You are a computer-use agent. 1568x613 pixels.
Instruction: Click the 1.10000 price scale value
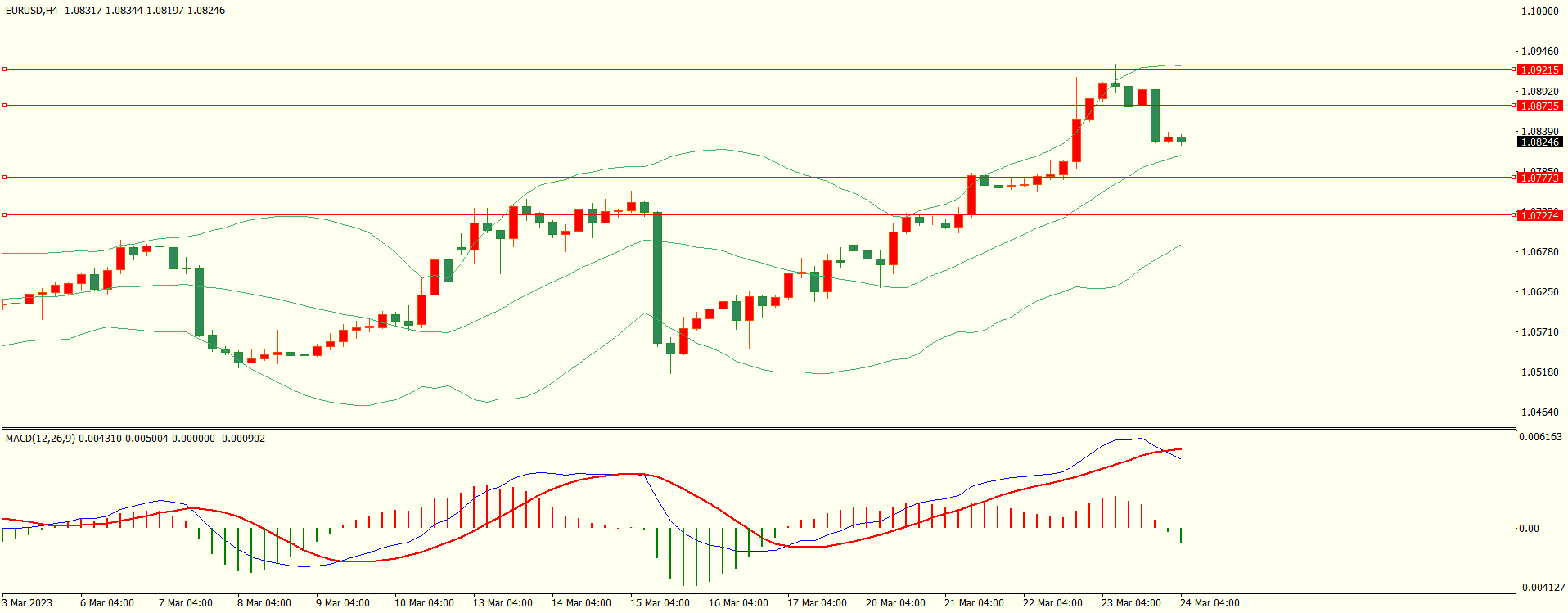point(1539,11)
